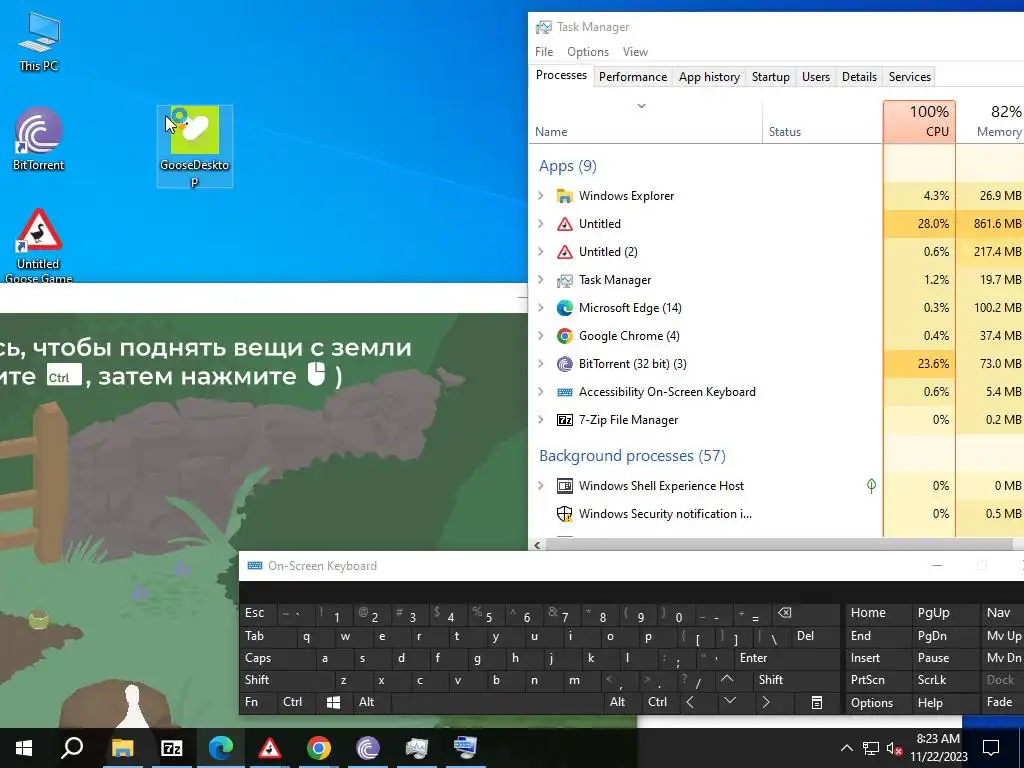
Task: Open the notification center icon
Action: (x=991, y=748)
